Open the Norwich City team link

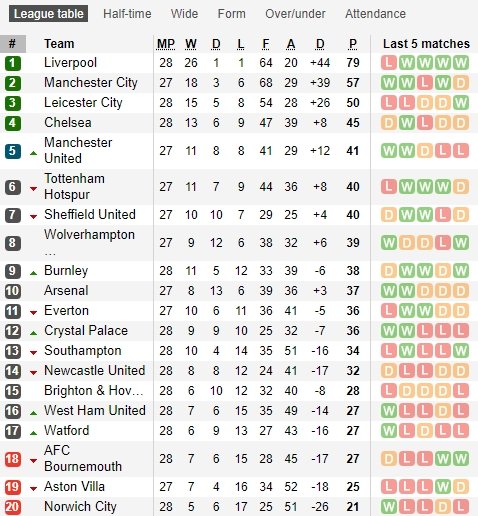80,506
